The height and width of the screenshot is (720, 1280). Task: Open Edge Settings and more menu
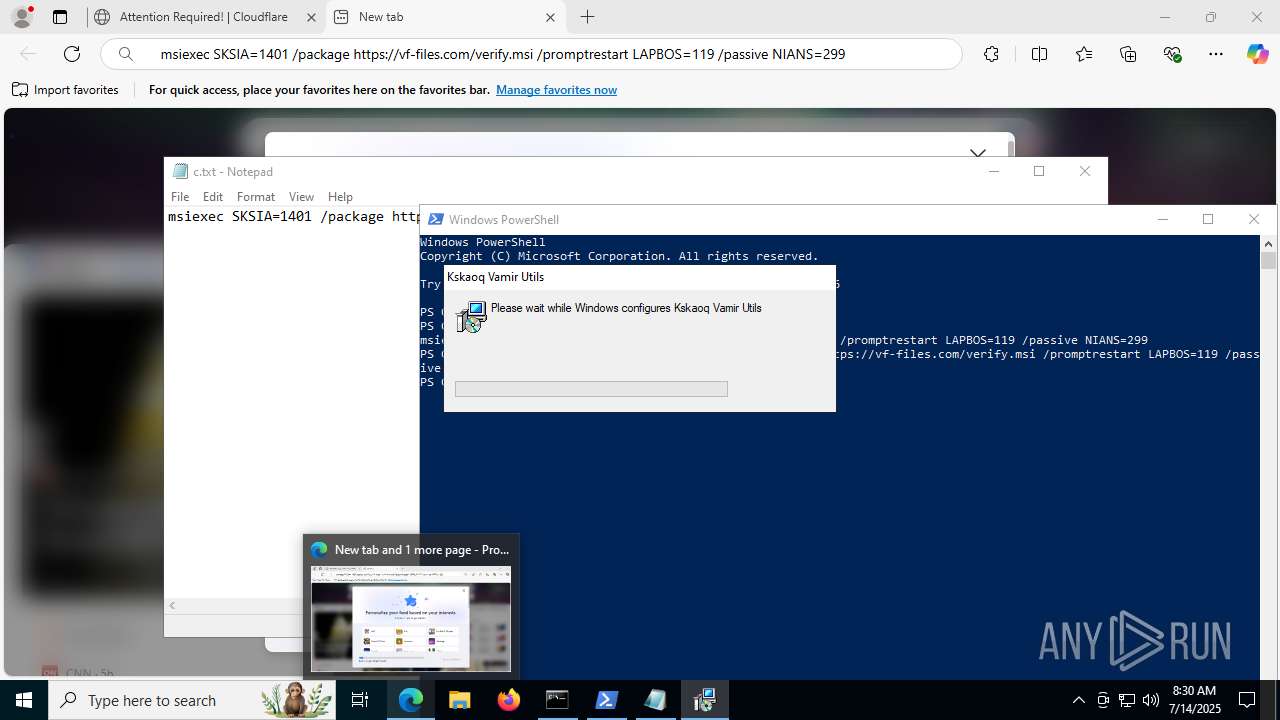(x=1216, y=54)
